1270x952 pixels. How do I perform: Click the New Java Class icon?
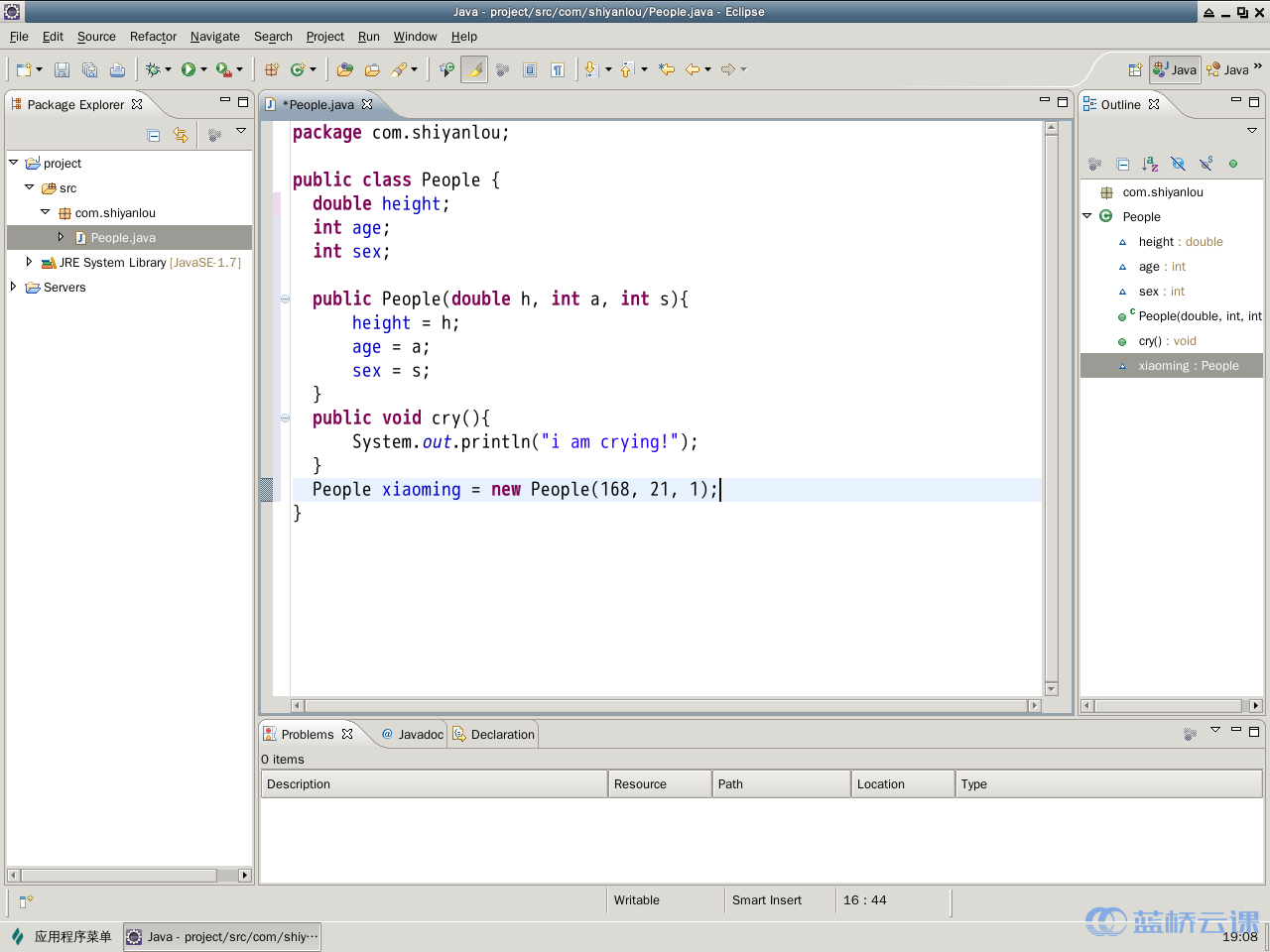pos(298,69)
